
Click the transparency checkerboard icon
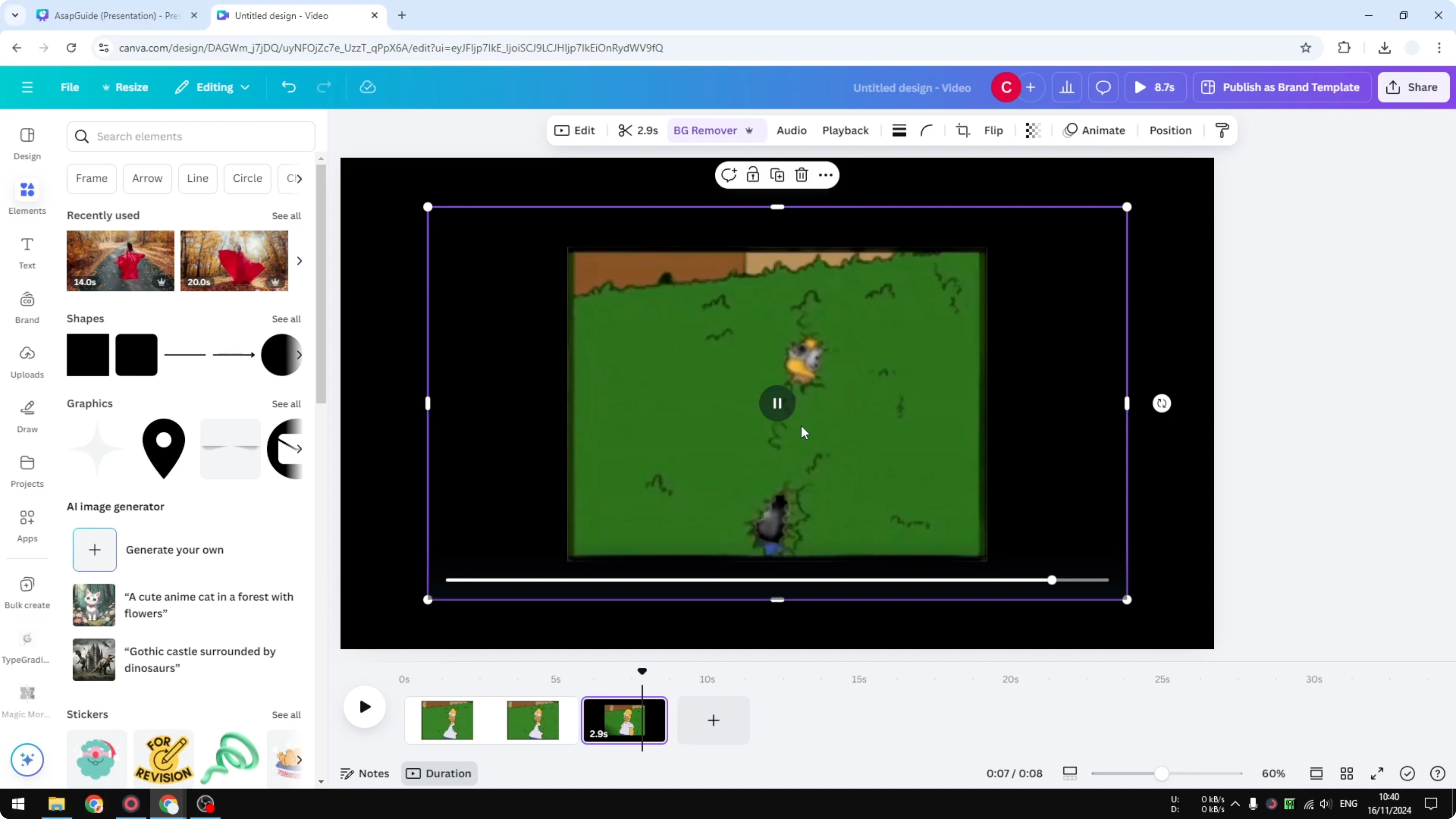(x=1033, y=131)
